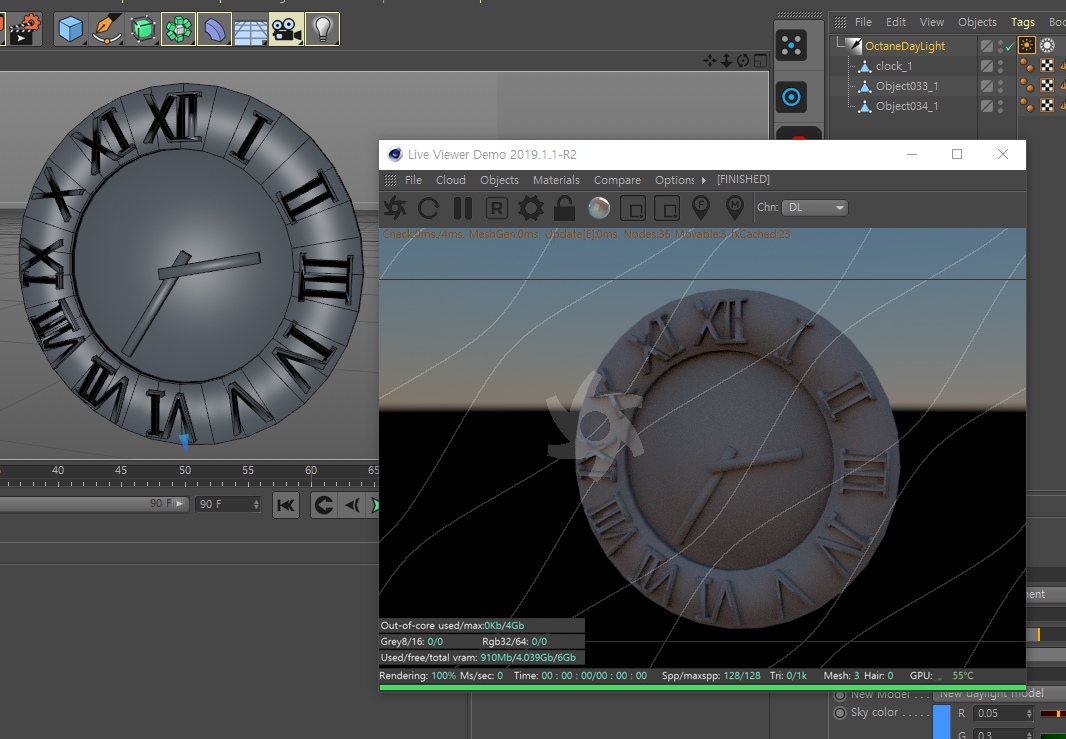Viewport: 1066px width, 739px height.
Task: Open Live Viewer Materials menu
Action: point(556,180)
